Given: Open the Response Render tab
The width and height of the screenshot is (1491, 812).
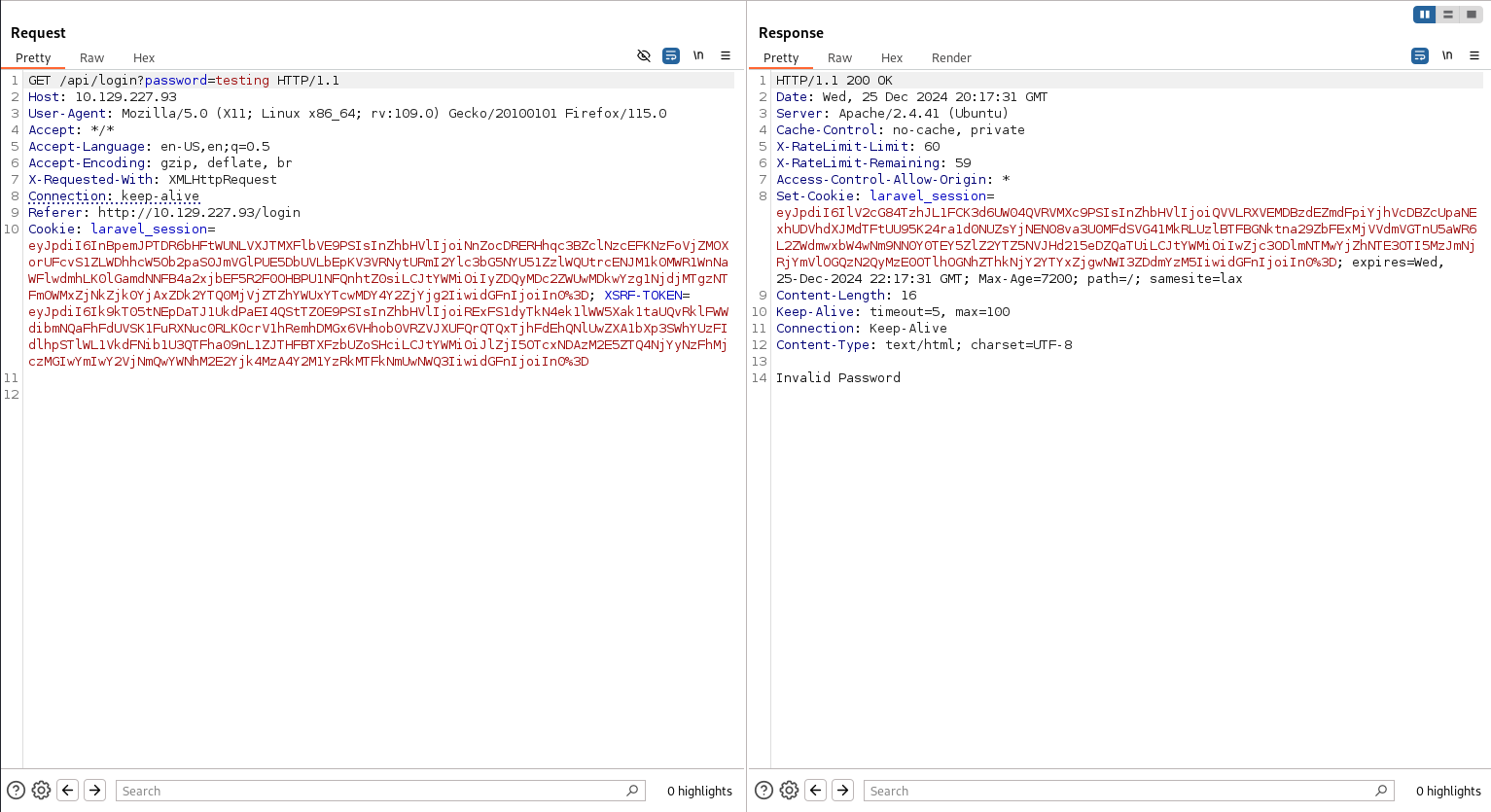Looking at the screenshot, I should coord(951,58).
